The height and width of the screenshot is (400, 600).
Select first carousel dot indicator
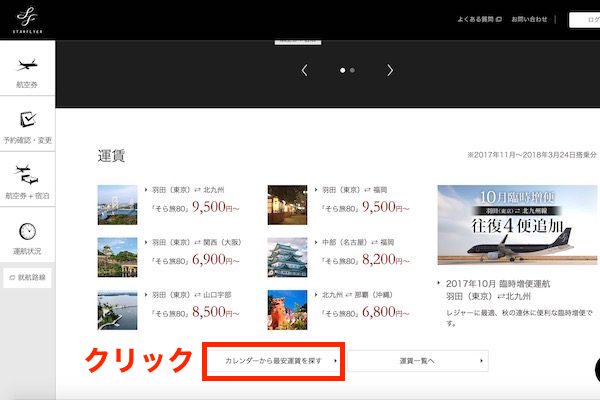point(342,70)
